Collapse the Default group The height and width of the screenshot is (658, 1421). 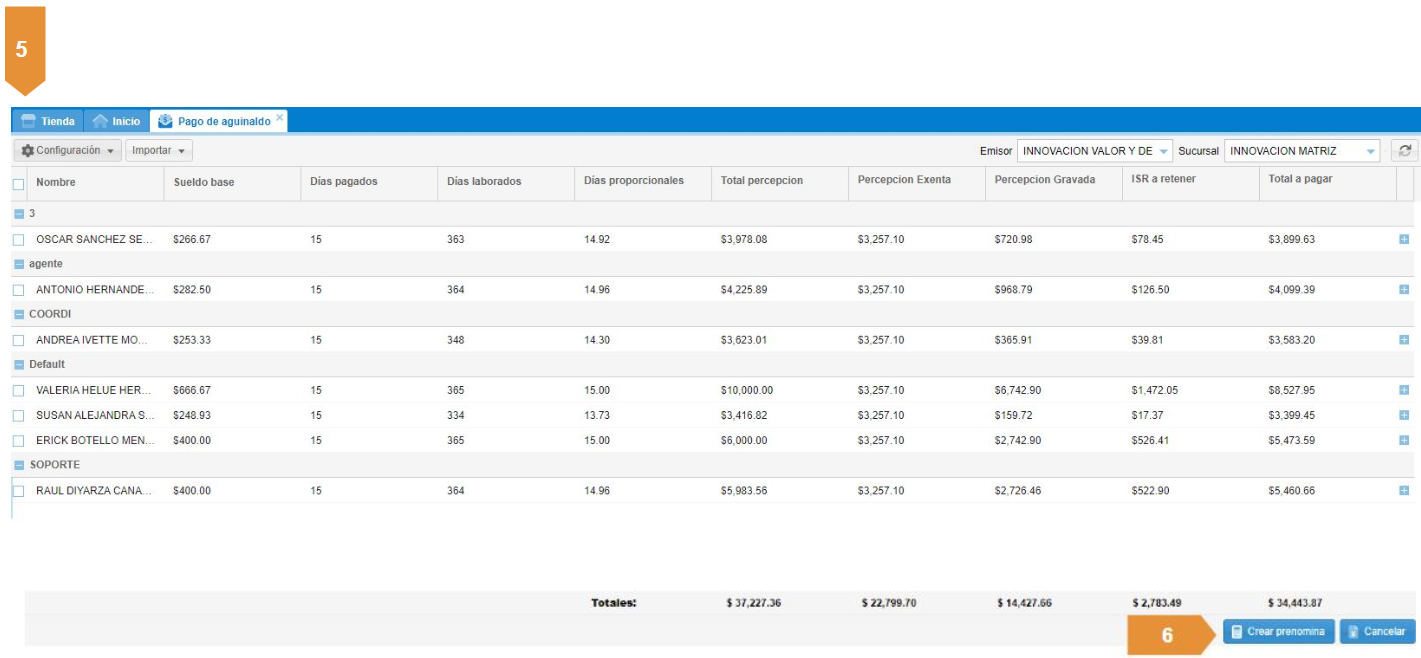[19, 365]
